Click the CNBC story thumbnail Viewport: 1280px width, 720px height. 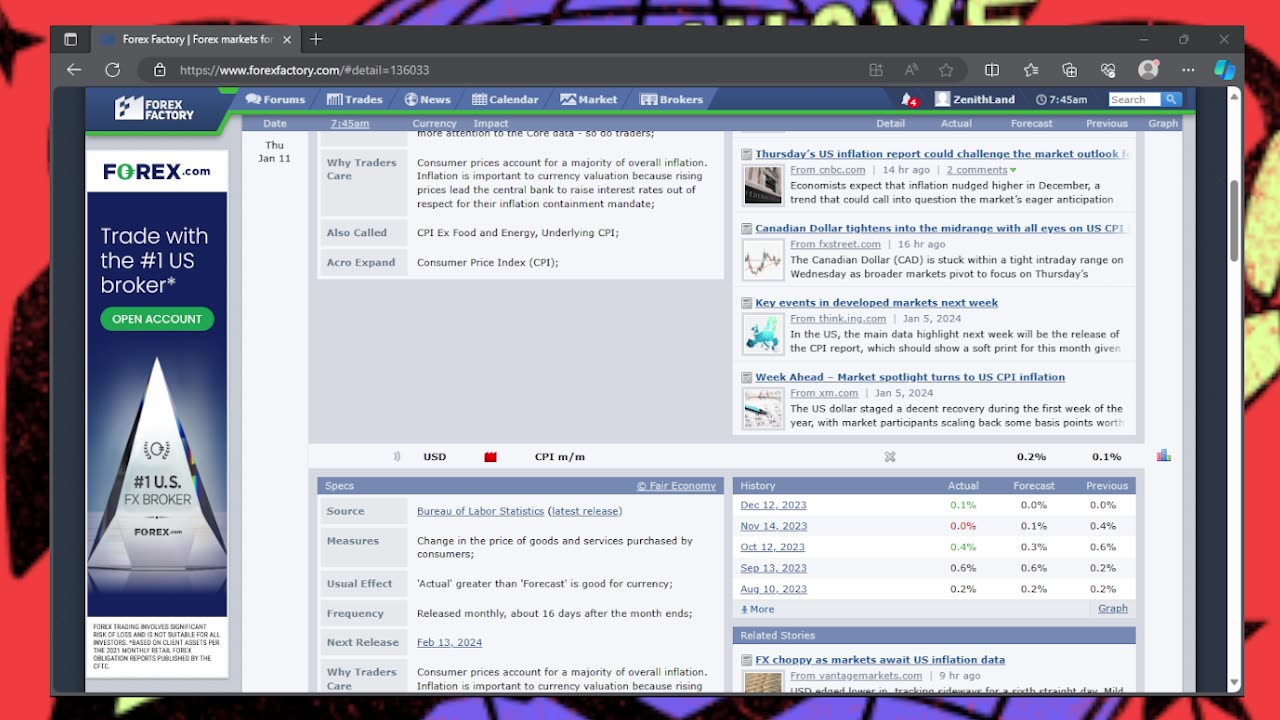(763, 186)
